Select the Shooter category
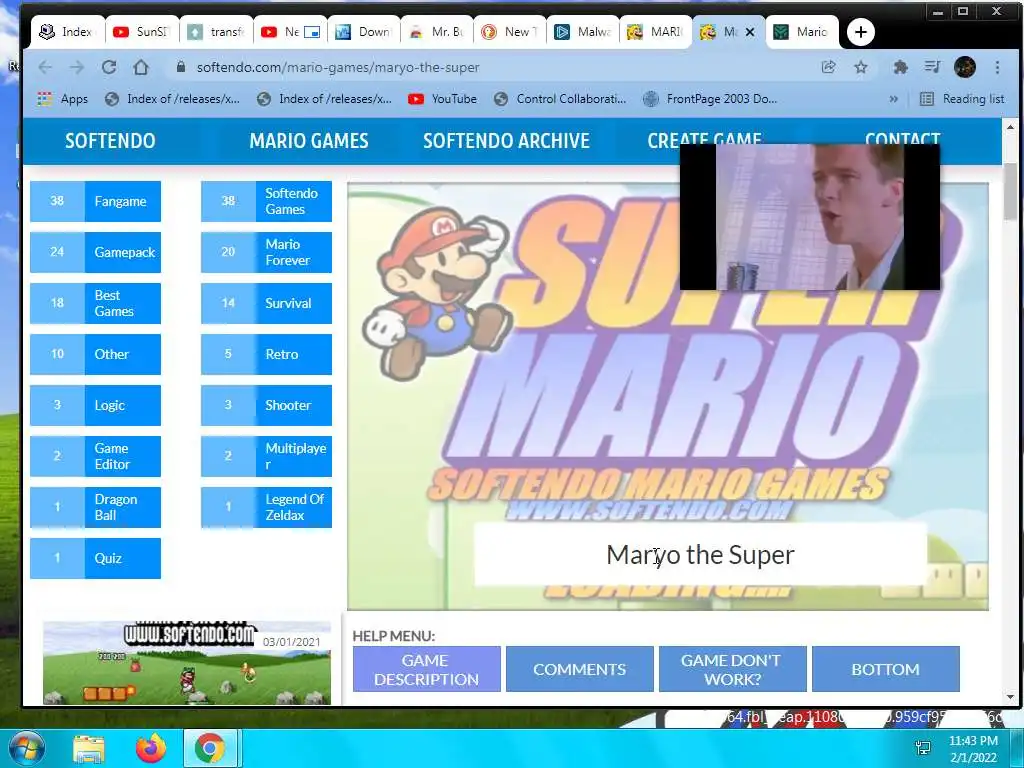This screenshot has width=1024, height=768. (x=266, y=405)
